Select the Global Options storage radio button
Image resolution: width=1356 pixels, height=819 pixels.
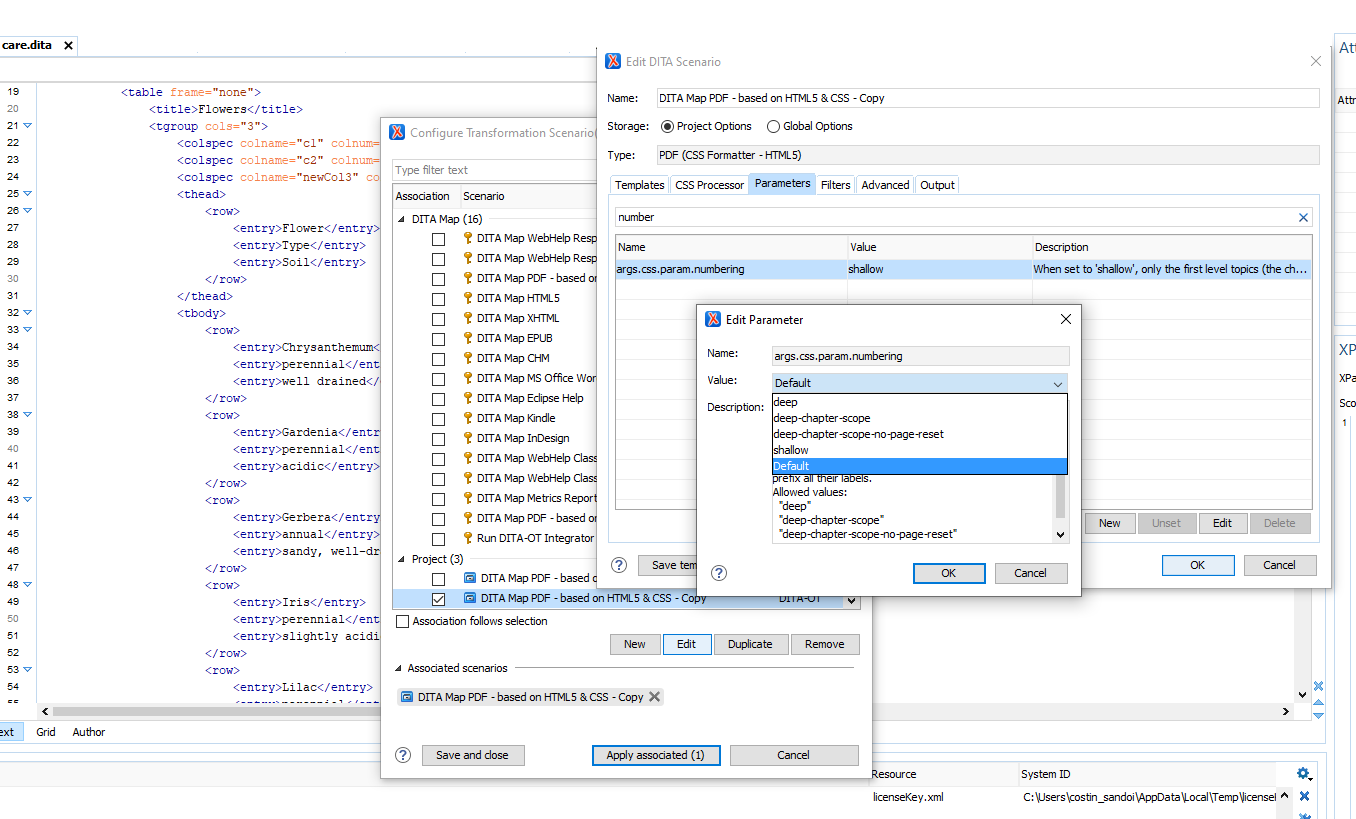pyautogui.click(x=773, y=126)
